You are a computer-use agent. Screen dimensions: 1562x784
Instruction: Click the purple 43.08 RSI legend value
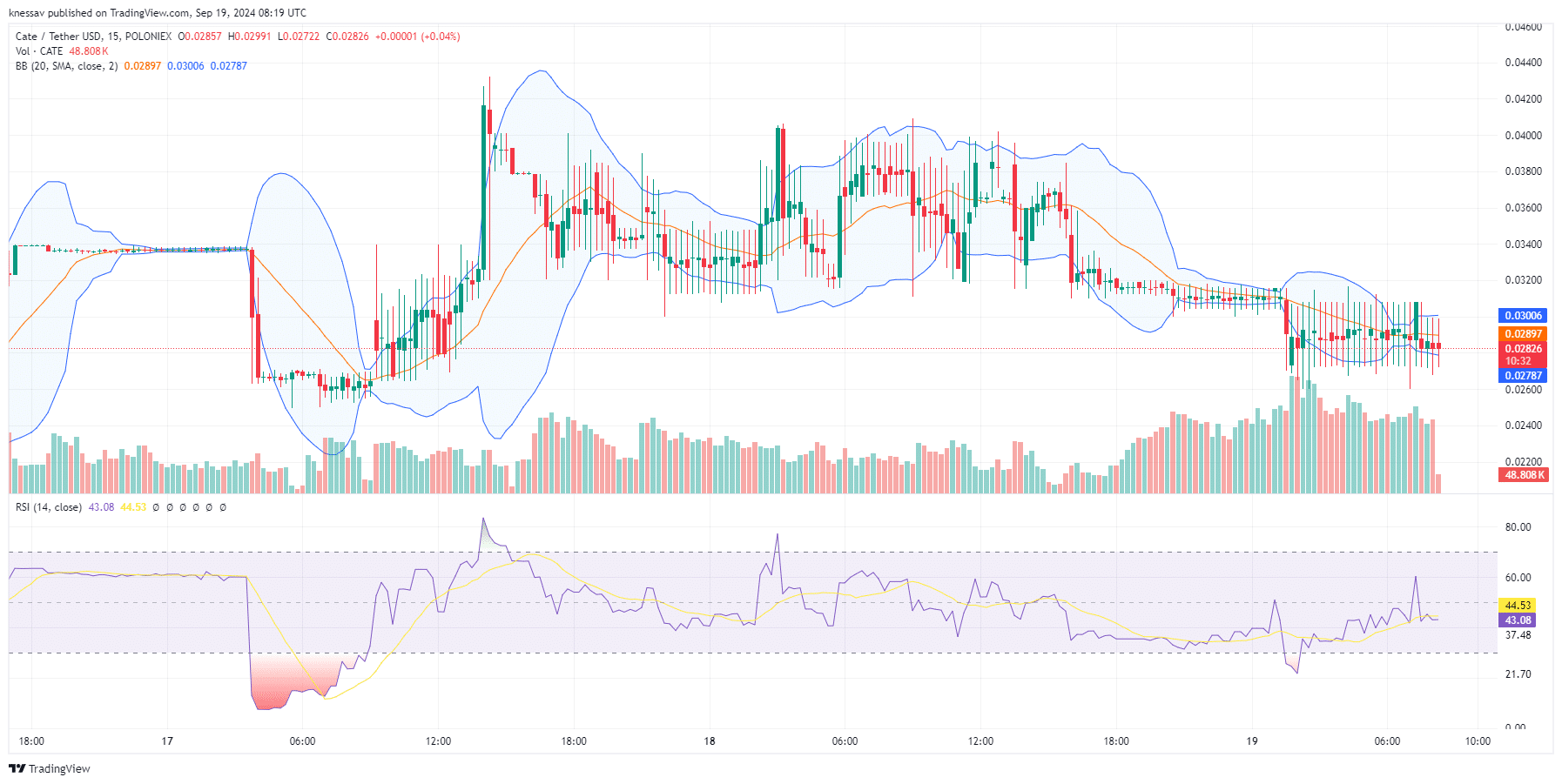point(101,507)
